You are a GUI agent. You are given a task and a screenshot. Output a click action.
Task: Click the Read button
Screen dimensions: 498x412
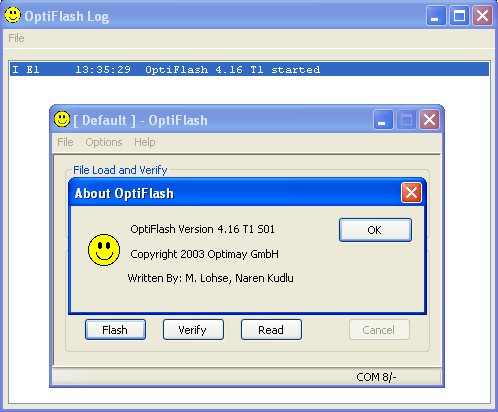point(271,330)
